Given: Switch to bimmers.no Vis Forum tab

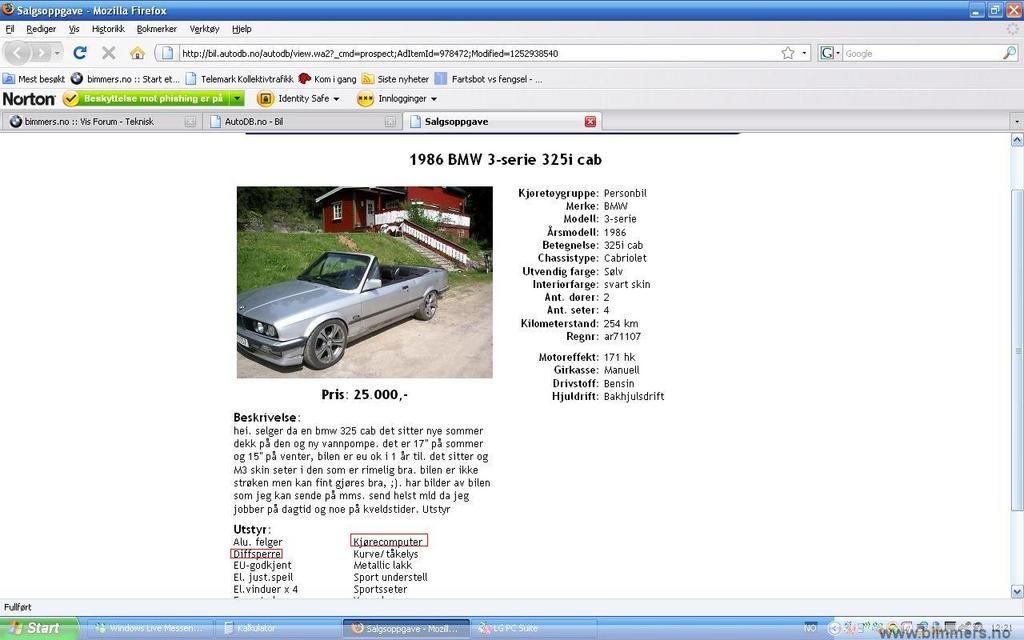Looking at the screenshot, I should pyautogui.click(x=89, y=121).
